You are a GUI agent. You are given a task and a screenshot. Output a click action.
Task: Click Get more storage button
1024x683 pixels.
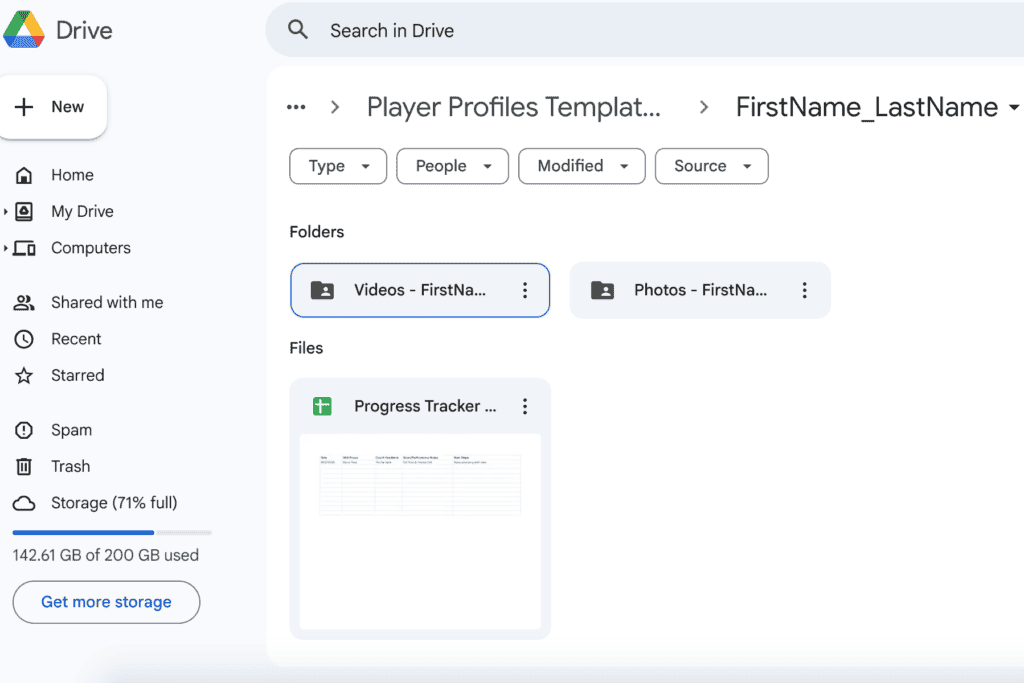(106, 602)
